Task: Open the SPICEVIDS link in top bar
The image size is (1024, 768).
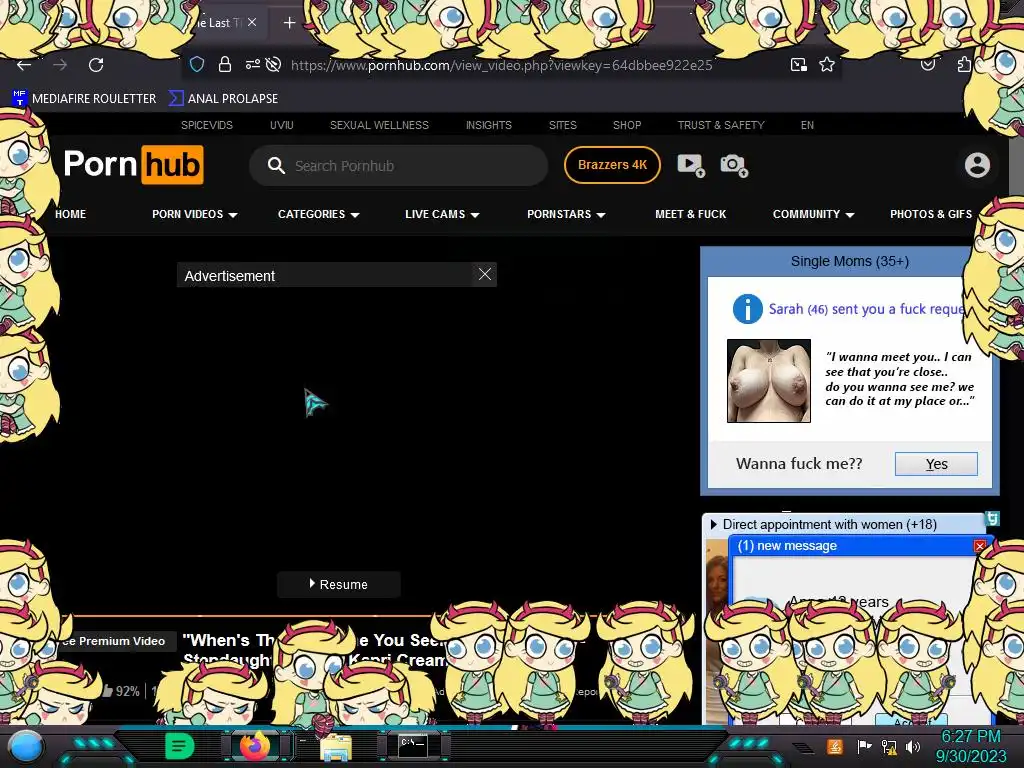Action: click(207, 125)
